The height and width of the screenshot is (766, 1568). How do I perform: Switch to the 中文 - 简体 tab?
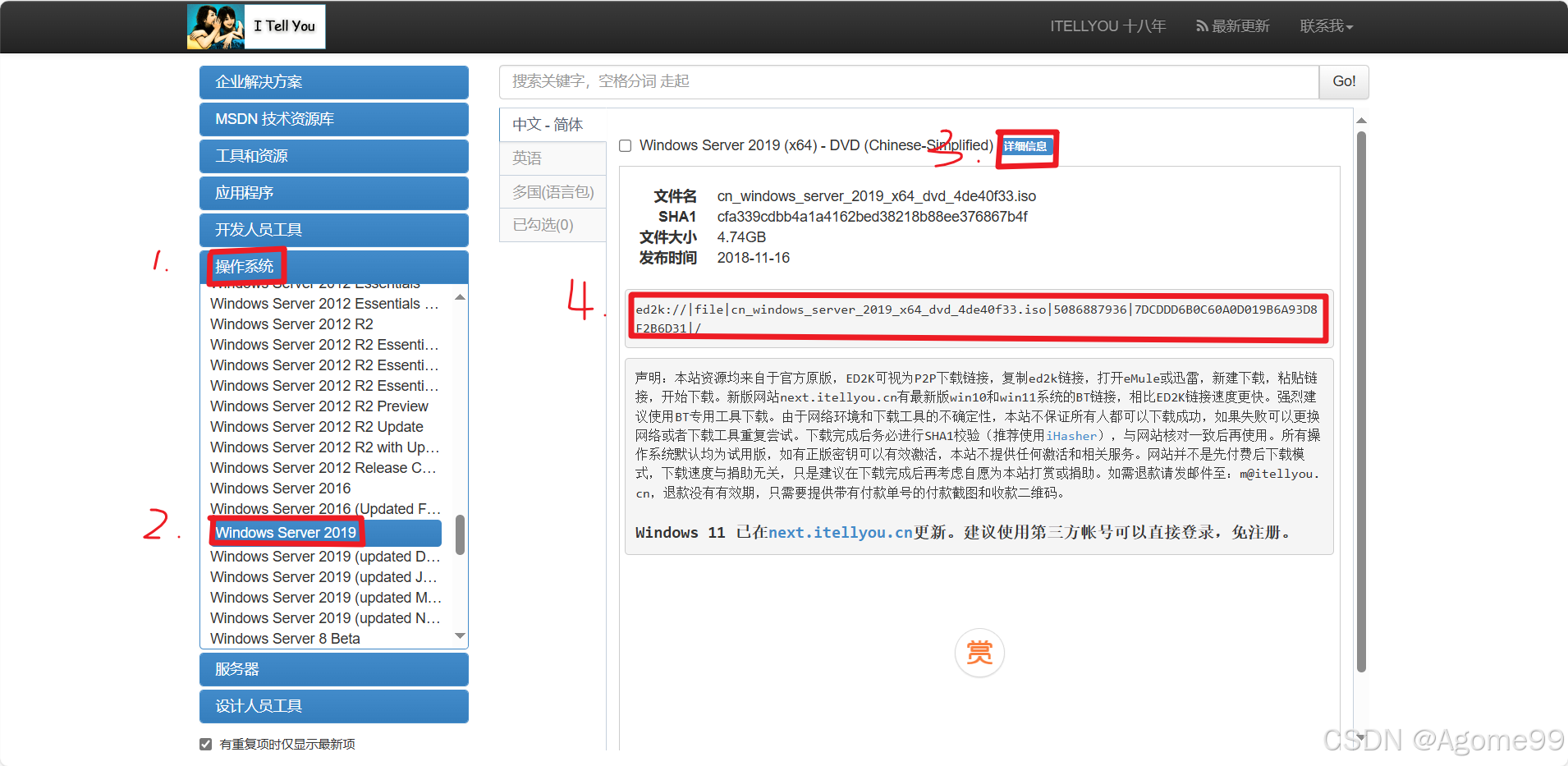(552, 125)
